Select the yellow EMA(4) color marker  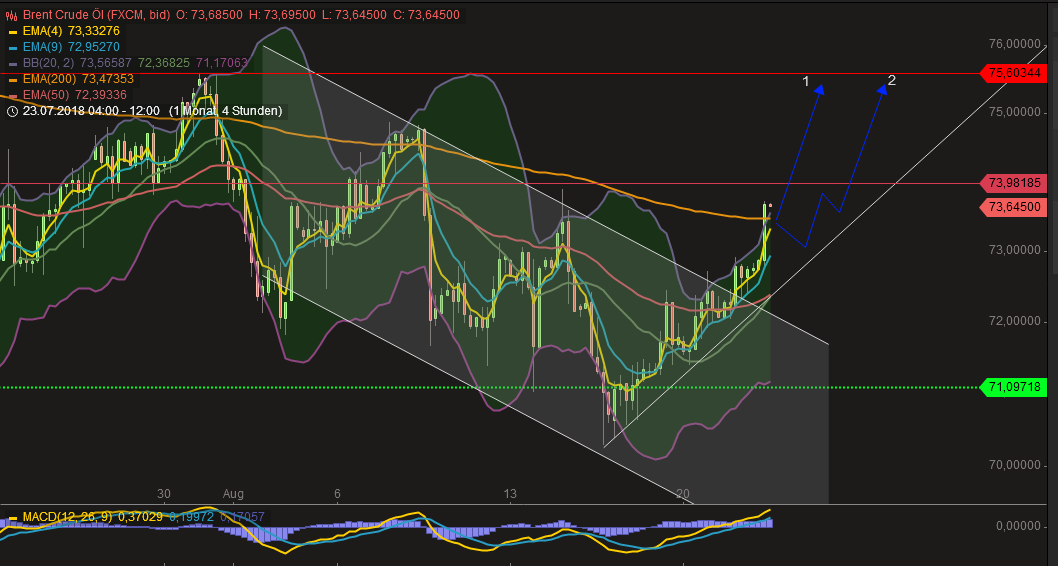tap(12, 31)
